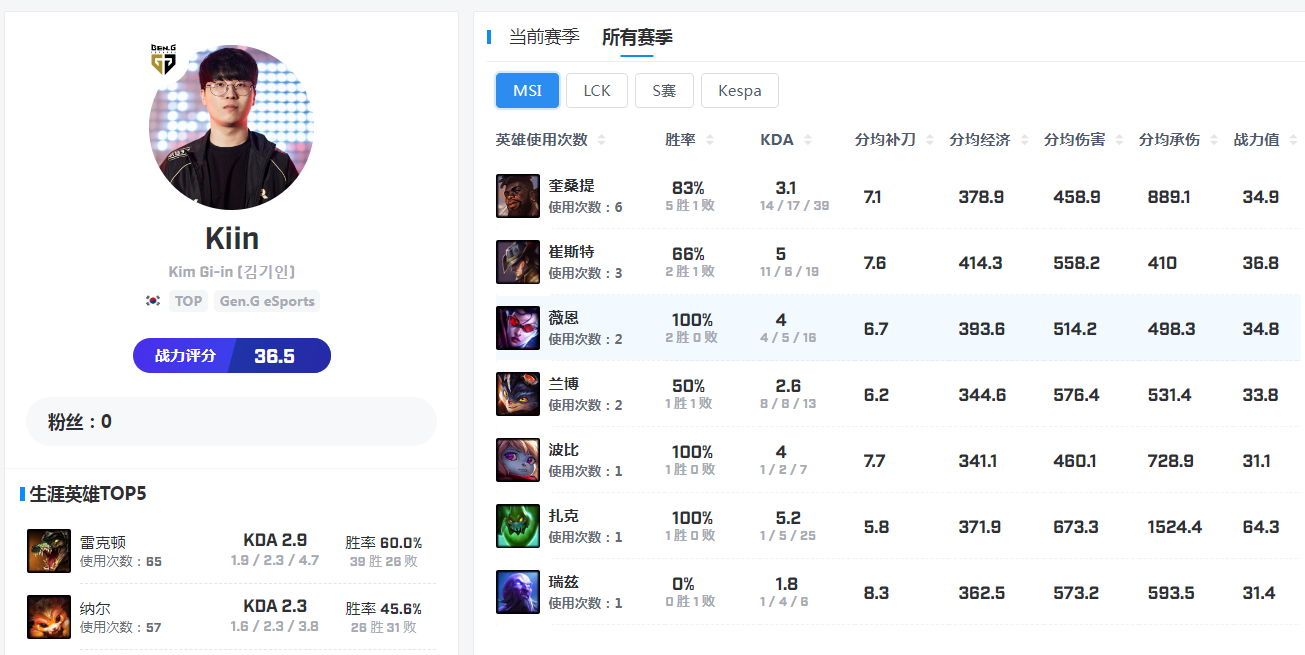This screenshot has width=1305, height=655.
Task: Click the 奎桑提 champion name
Action: [x=572, y=186]
